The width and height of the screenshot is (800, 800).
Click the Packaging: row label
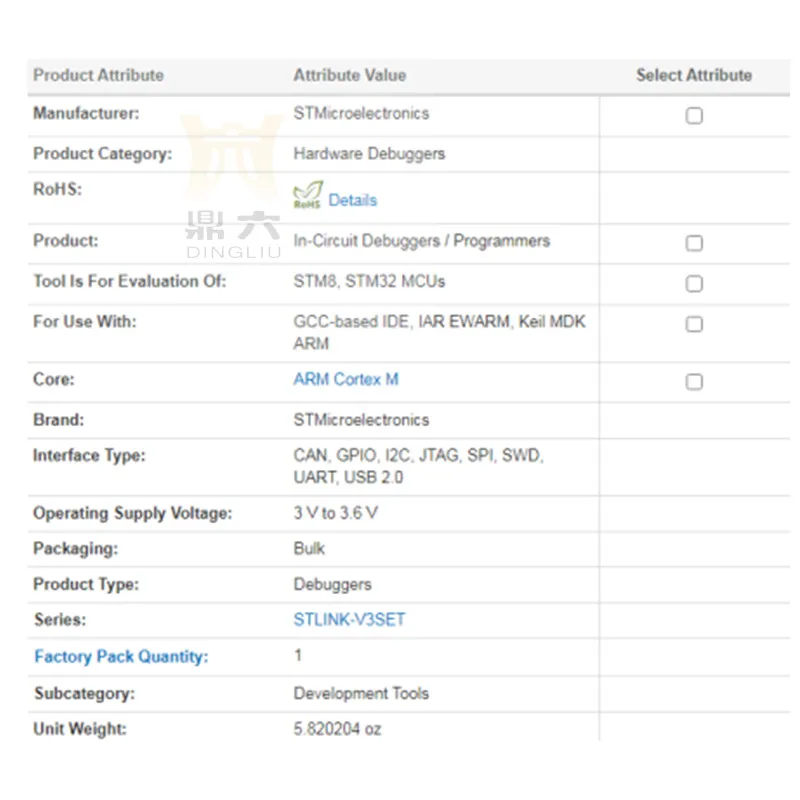pyautogui.click(x=76, y=548)
